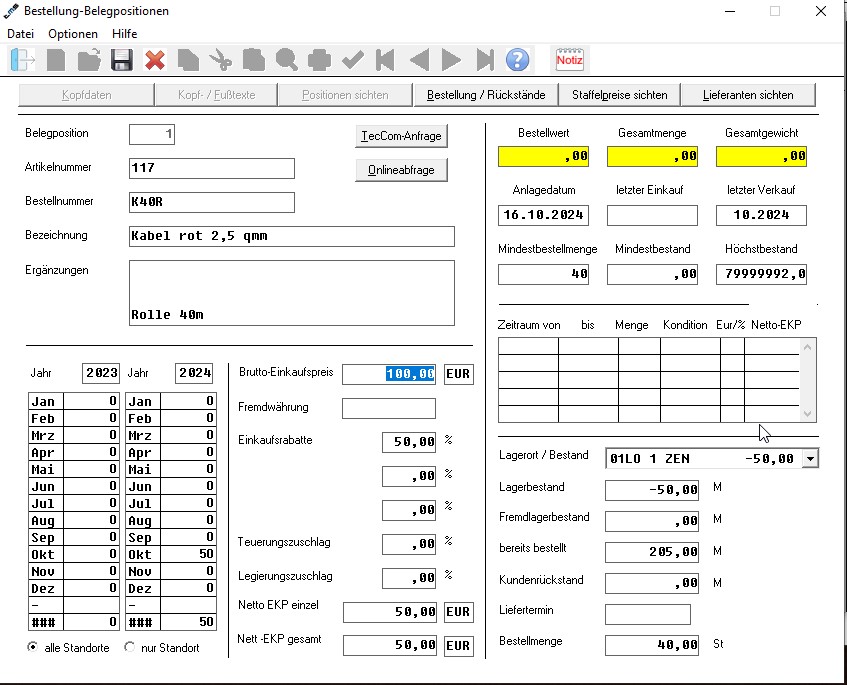
Task: Click the red X delete icon
Action: pyautogui.click(x=155, y=59)
